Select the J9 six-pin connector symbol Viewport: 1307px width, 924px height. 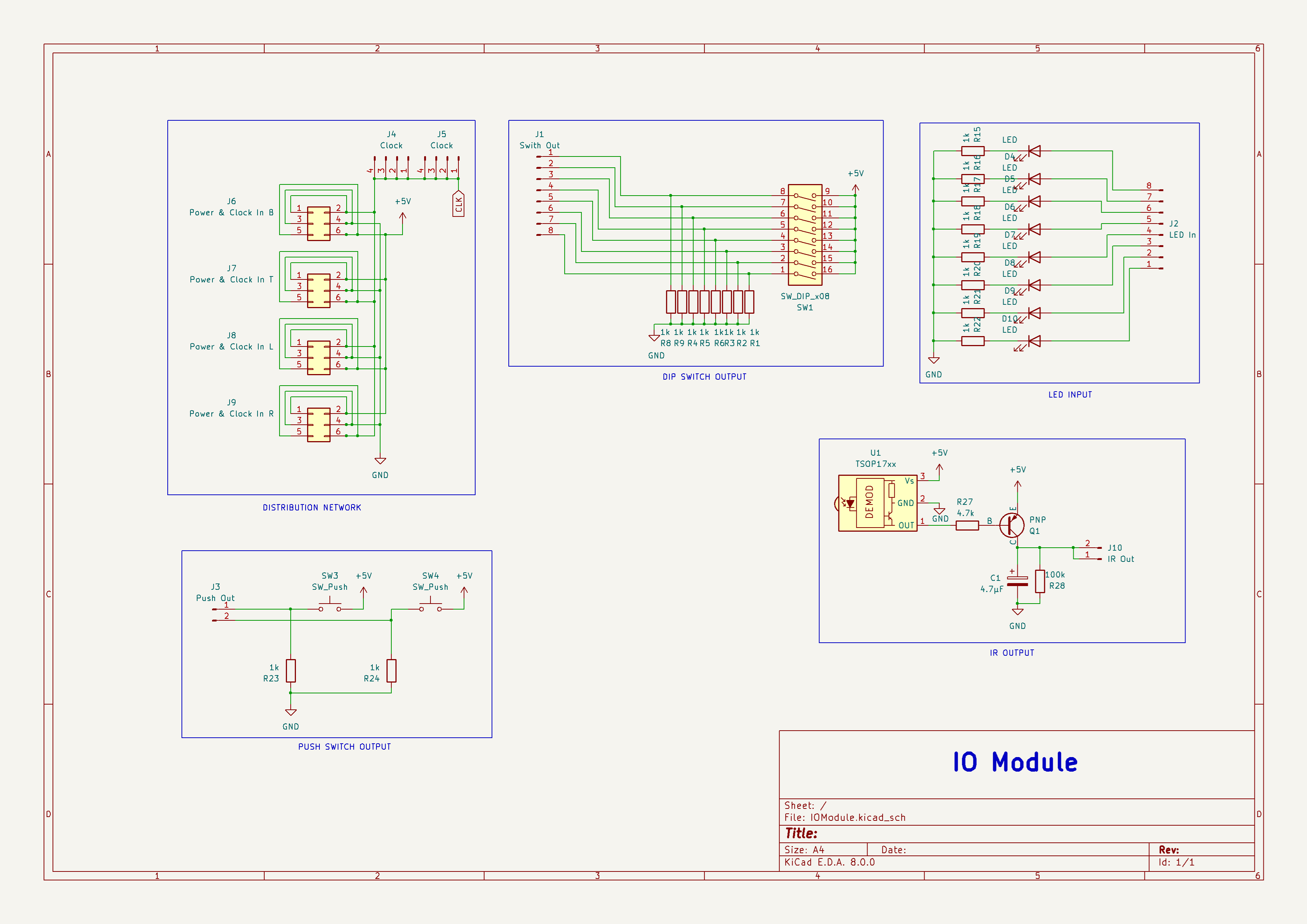tap(319, 425)
